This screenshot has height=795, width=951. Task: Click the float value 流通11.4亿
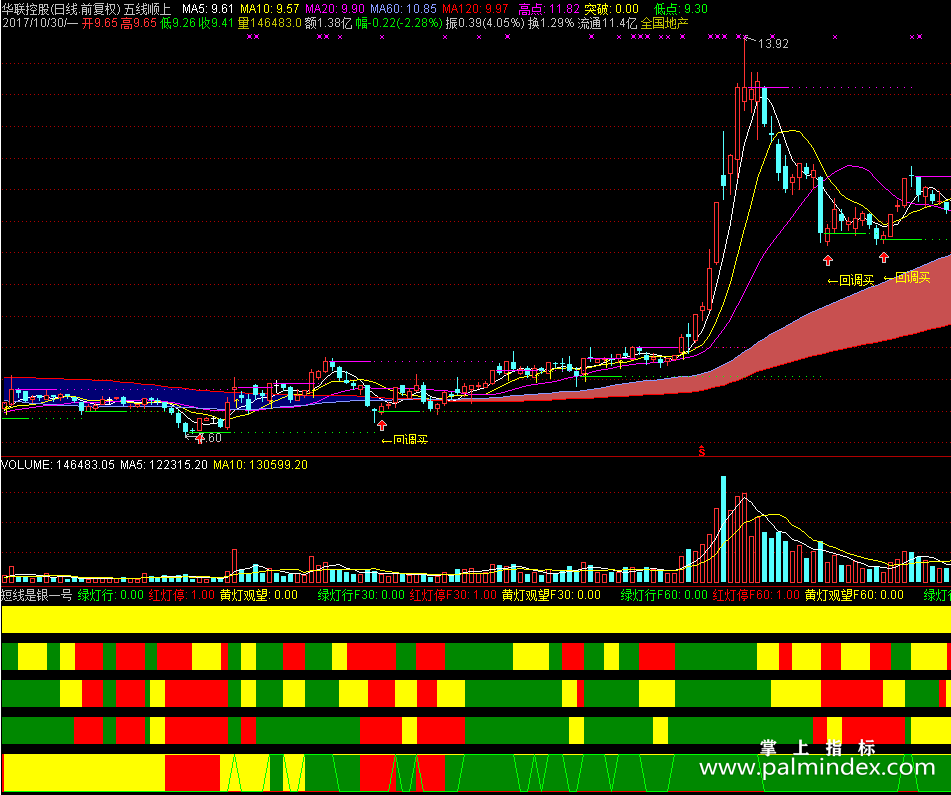click(x=608, y=23)
